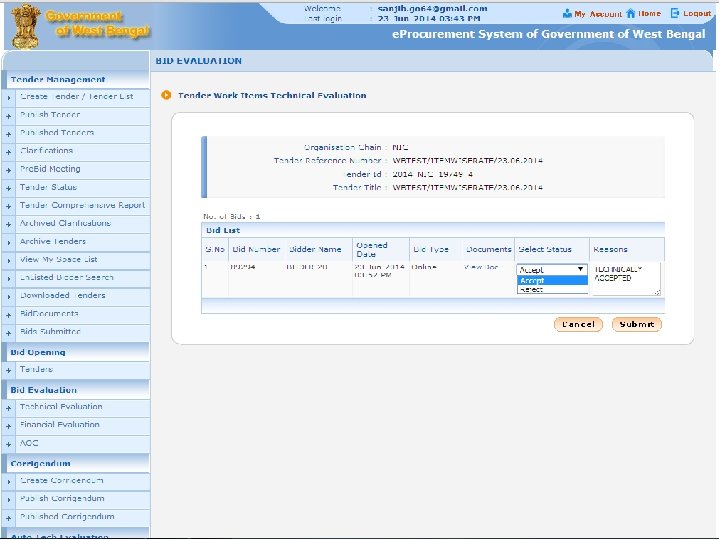Open the View Doc link

481,267
